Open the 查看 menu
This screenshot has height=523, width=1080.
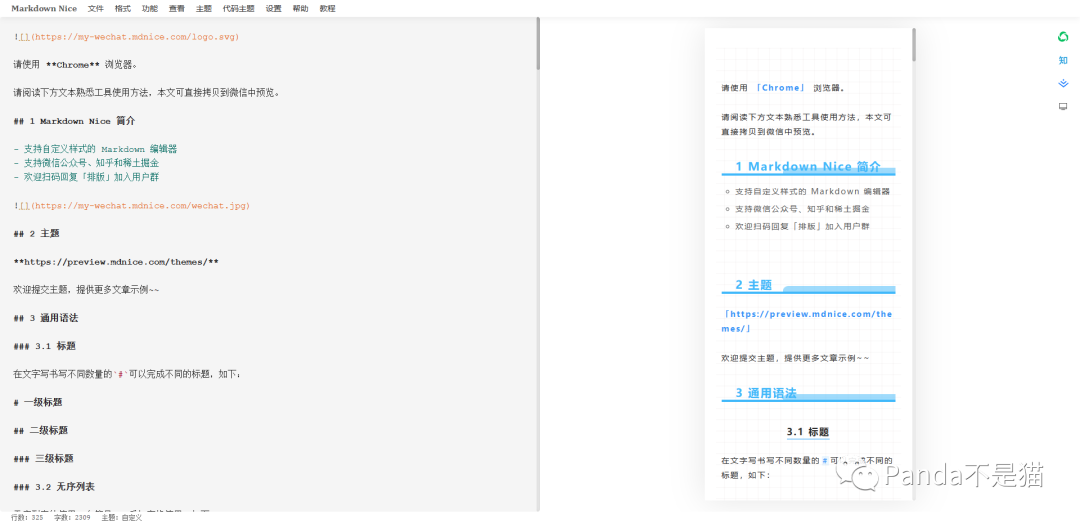tap(177, 9)
